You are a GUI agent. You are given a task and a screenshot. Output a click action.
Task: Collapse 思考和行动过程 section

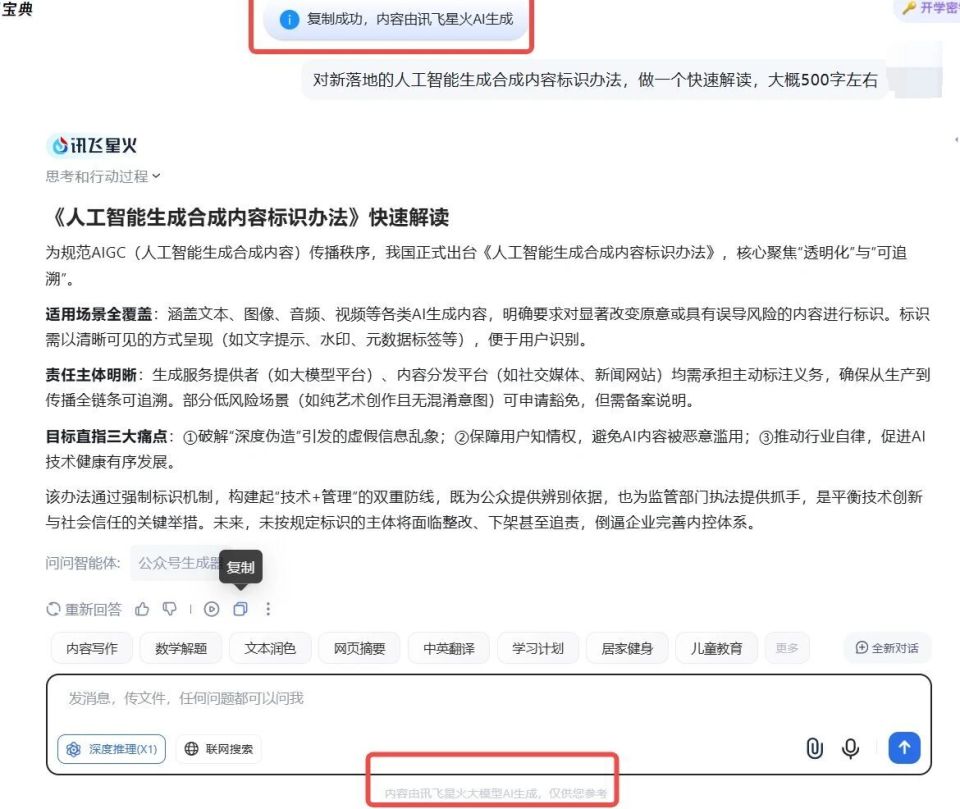click(x=102, y=176)
